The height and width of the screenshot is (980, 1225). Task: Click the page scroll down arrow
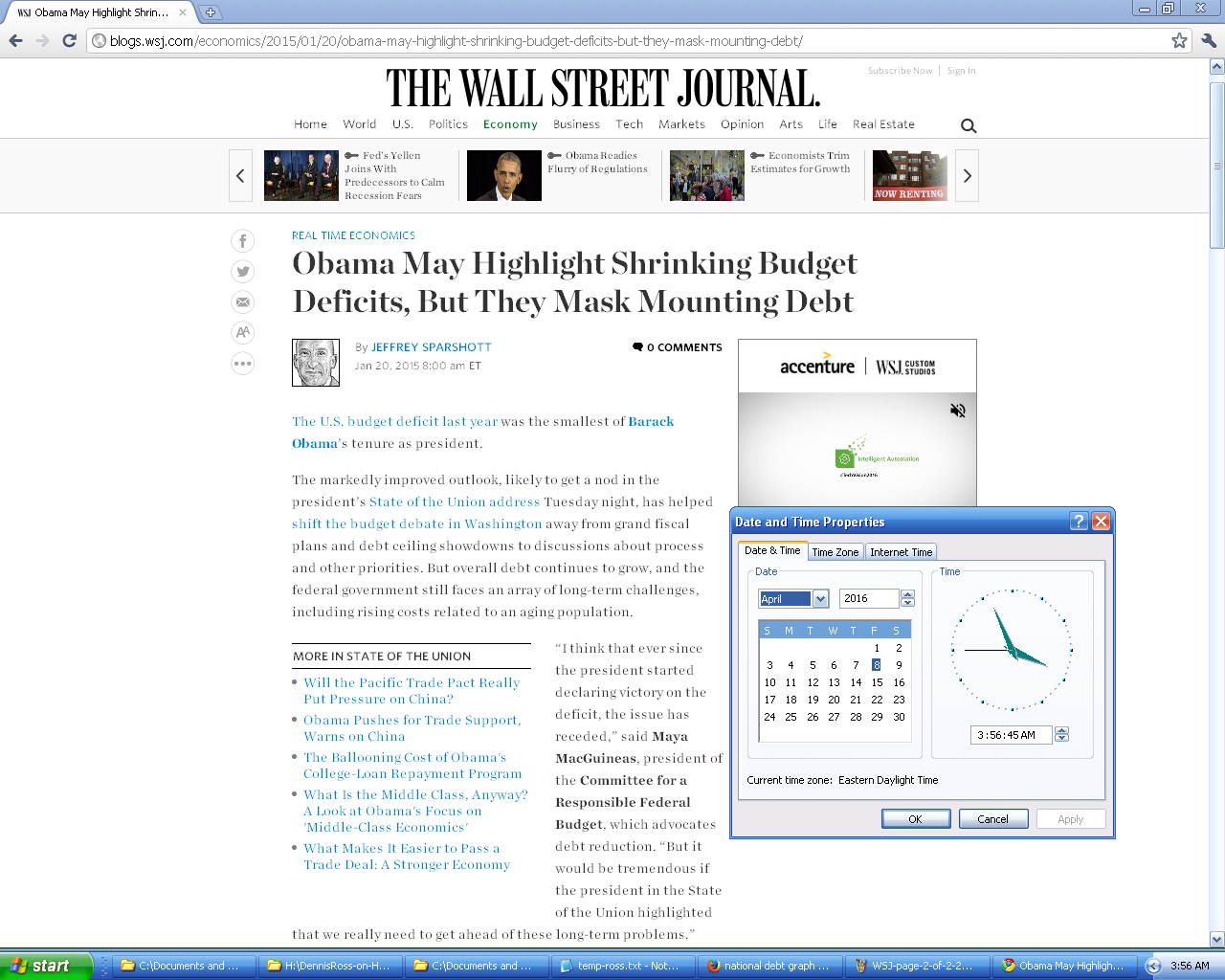tap(1216, 940)
